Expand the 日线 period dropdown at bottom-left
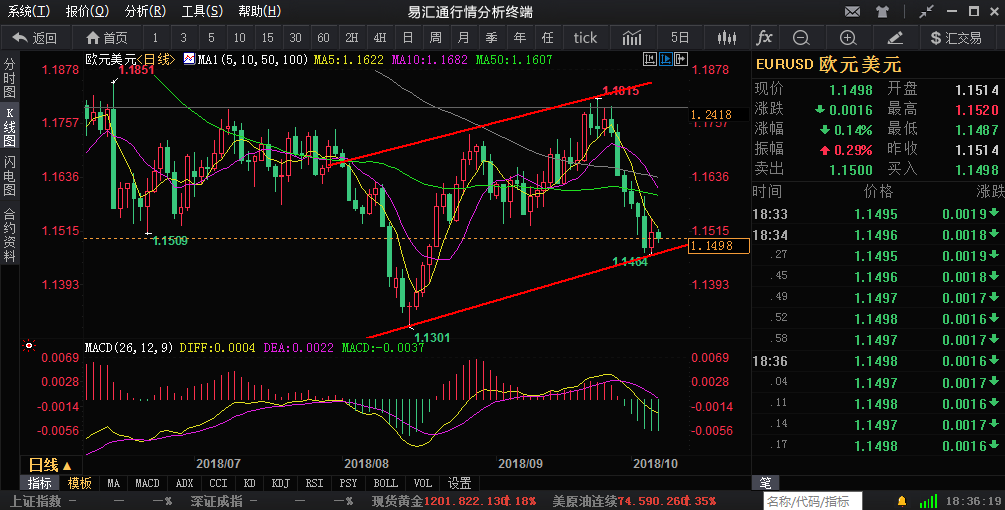The width and height of the screenshot is (1005, 510). (x=49, y=465)
